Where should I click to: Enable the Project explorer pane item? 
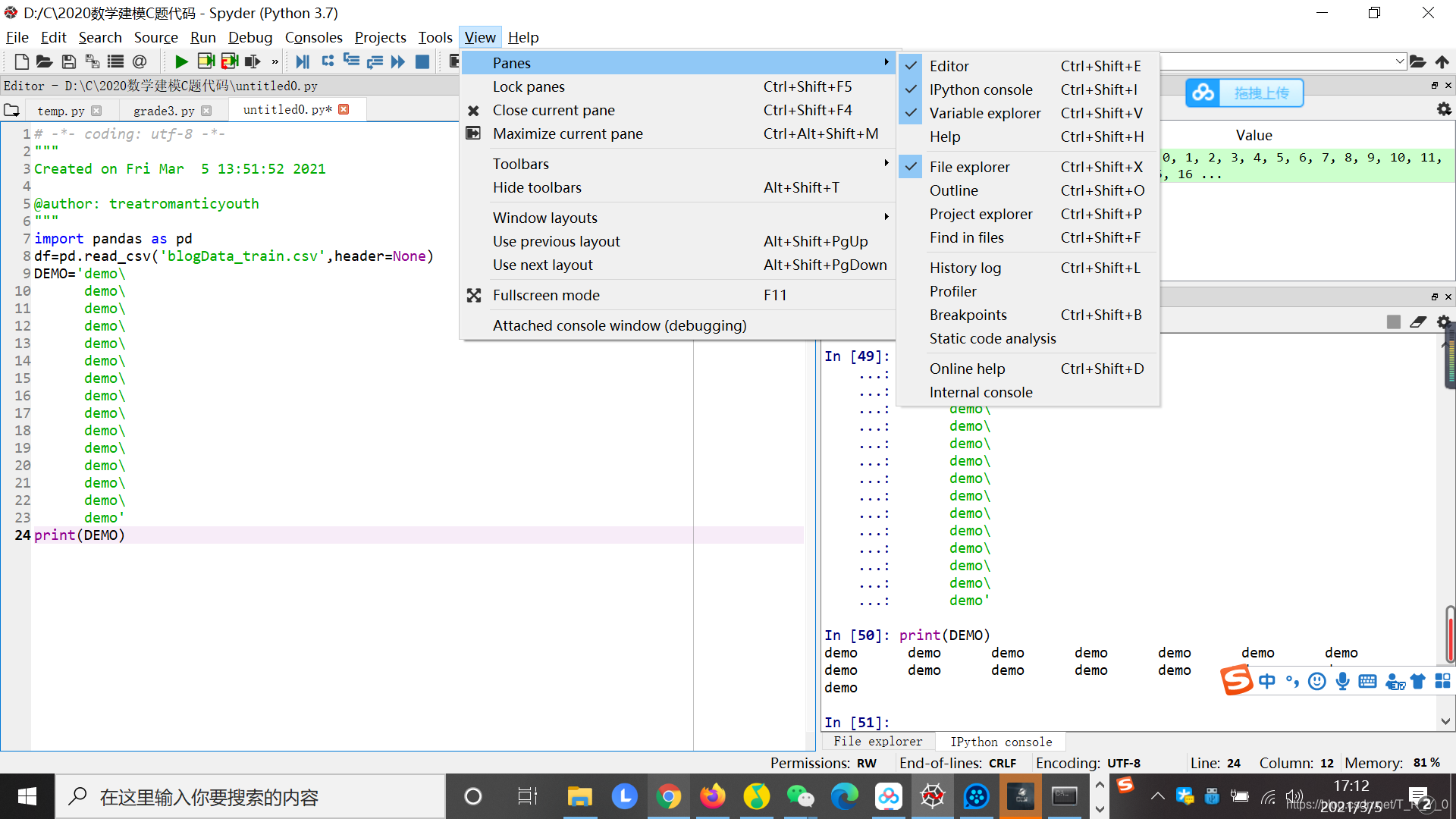pos(1028,214)
